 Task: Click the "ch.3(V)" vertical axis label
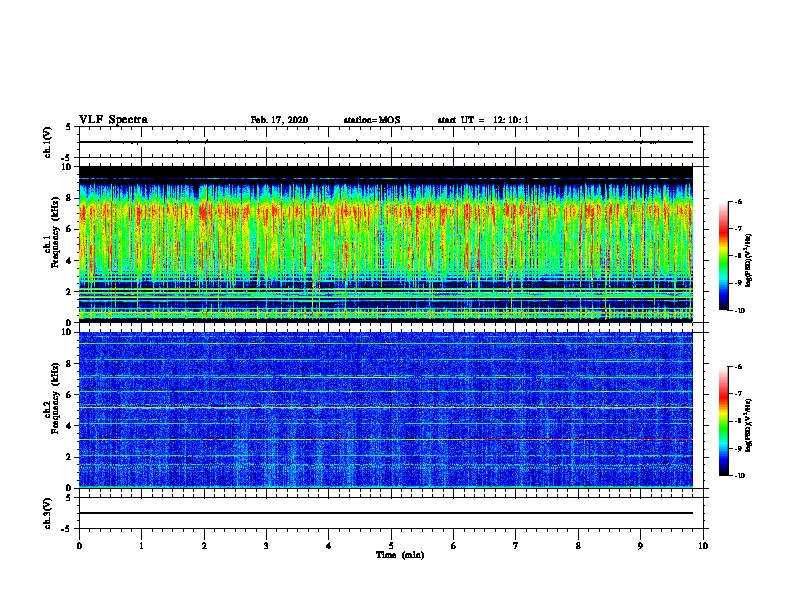(48, 513)
